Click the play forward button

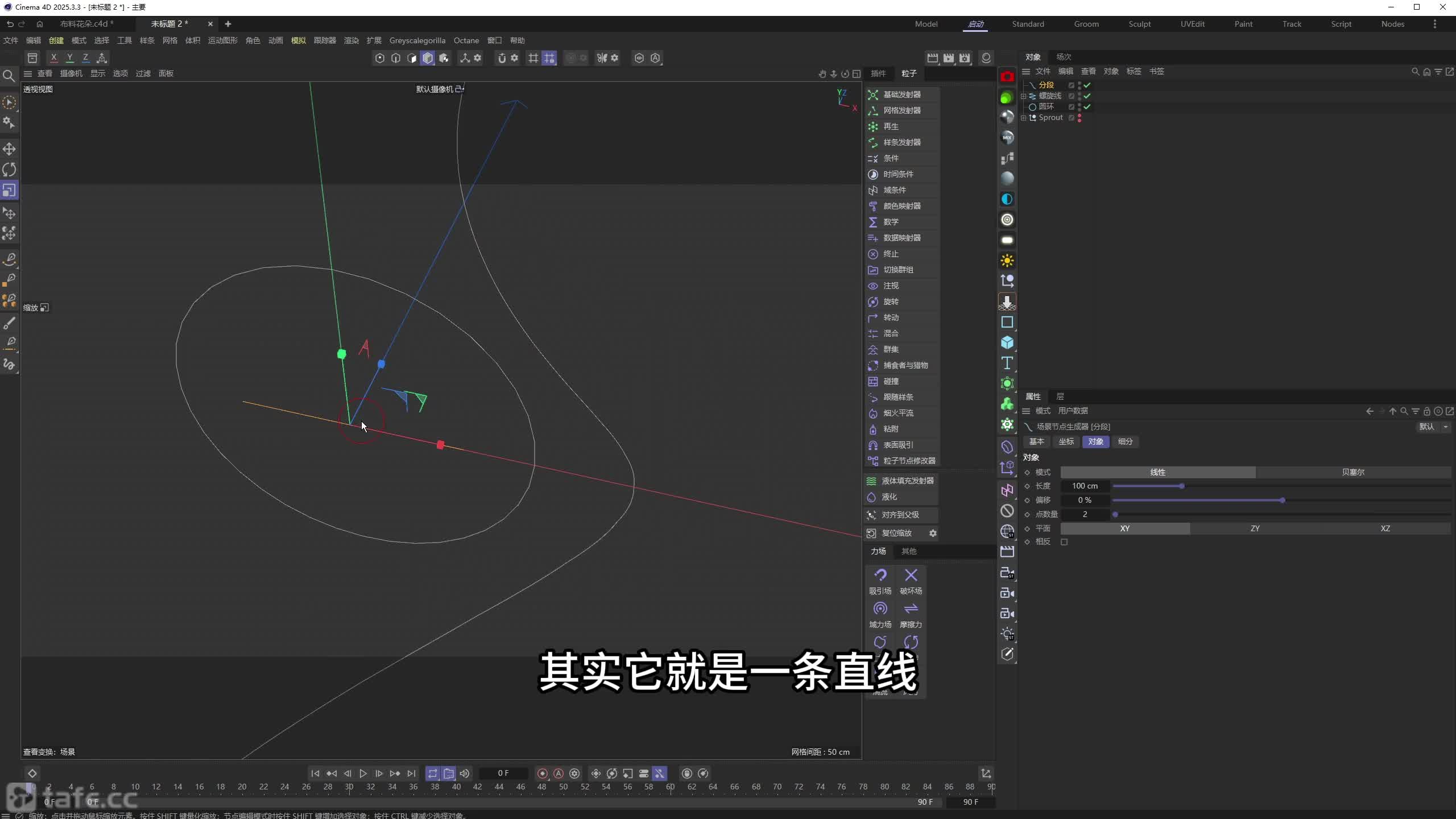pos(363,773)
